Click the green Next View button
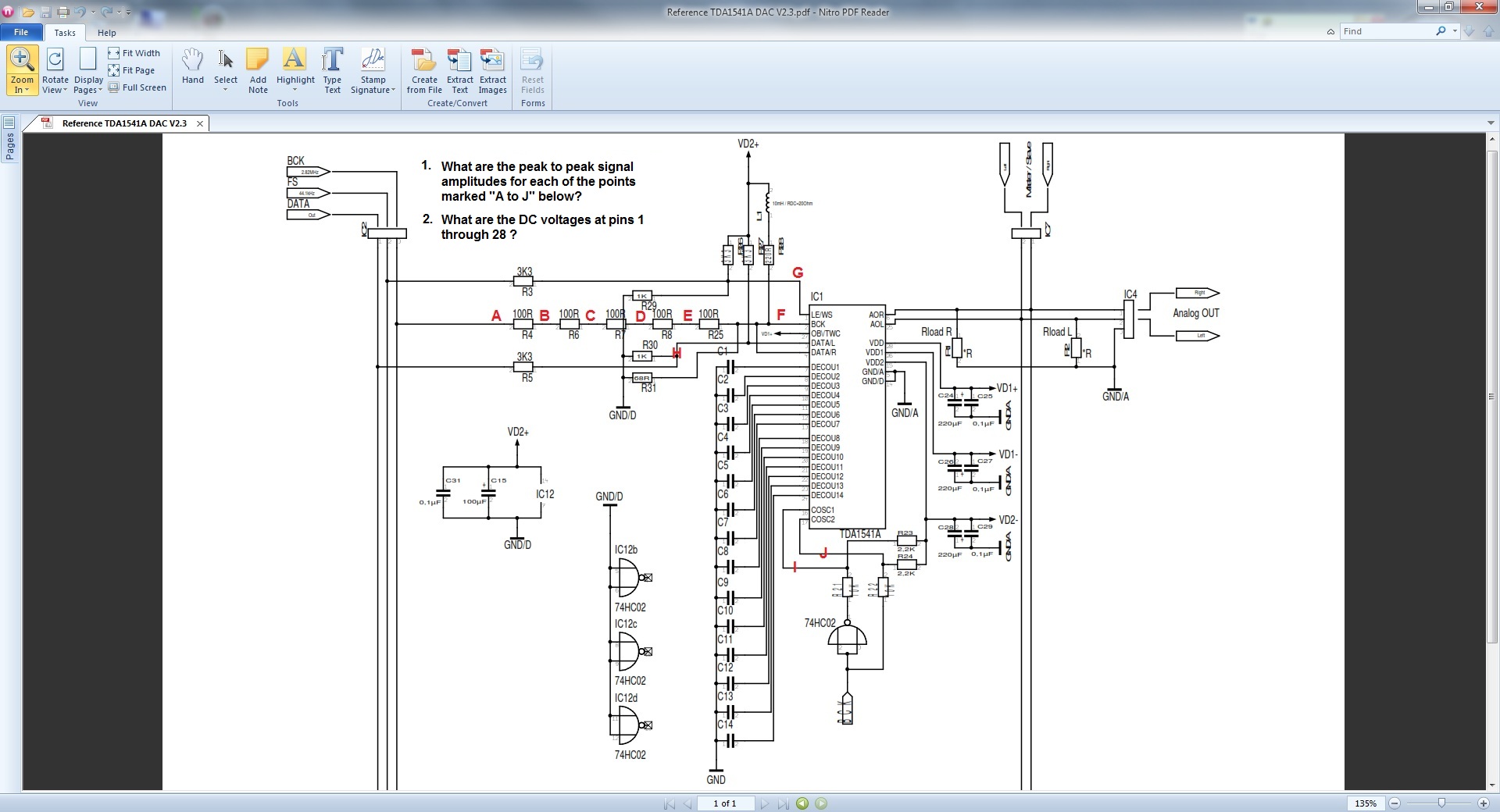1500x812 pixels. click(x=821, y=803)
